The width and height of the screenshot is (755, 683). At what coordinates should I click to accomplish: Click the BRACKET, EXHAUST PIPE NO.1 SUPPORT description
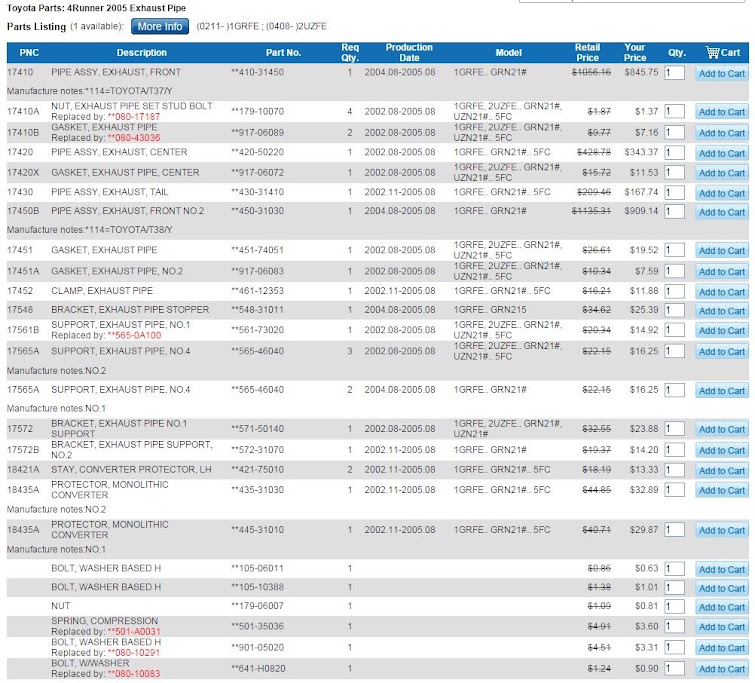coord(119,429)
